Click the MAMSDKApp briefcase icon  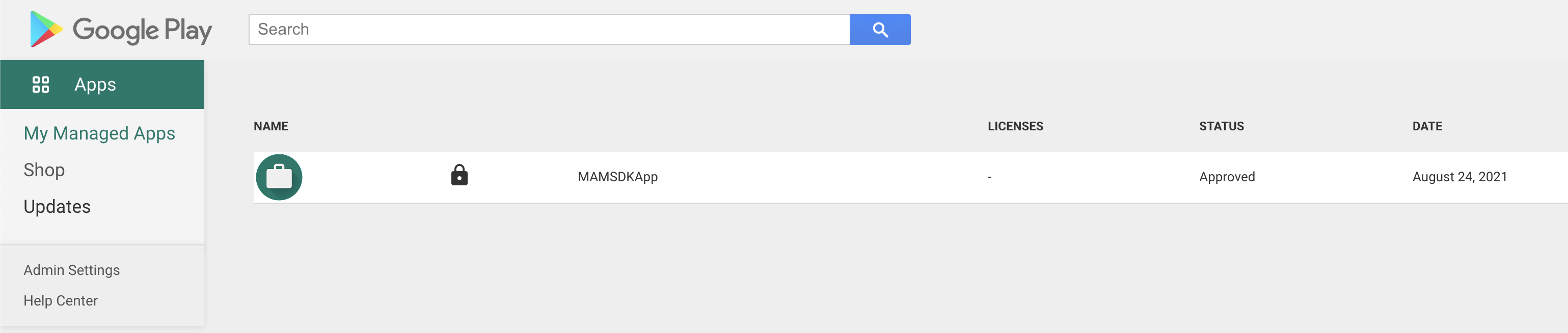click(x=279, y=177)
